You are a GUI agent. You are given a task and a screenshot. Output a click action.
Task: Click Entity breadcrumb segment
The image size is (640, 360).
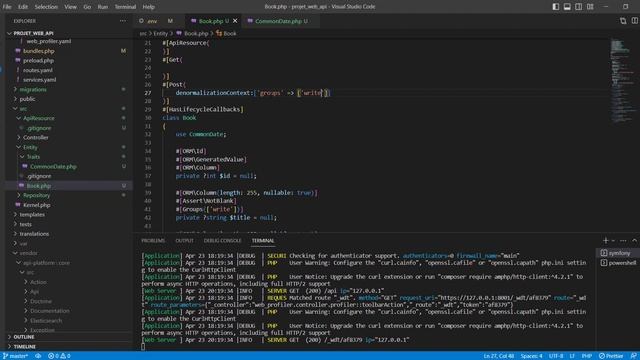click(x=161, y=33)
